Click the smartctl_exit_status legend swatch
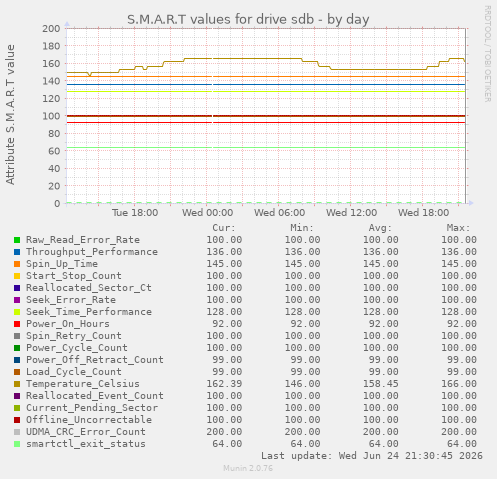The width and height of the screenshot is (497, 479). 17,444
